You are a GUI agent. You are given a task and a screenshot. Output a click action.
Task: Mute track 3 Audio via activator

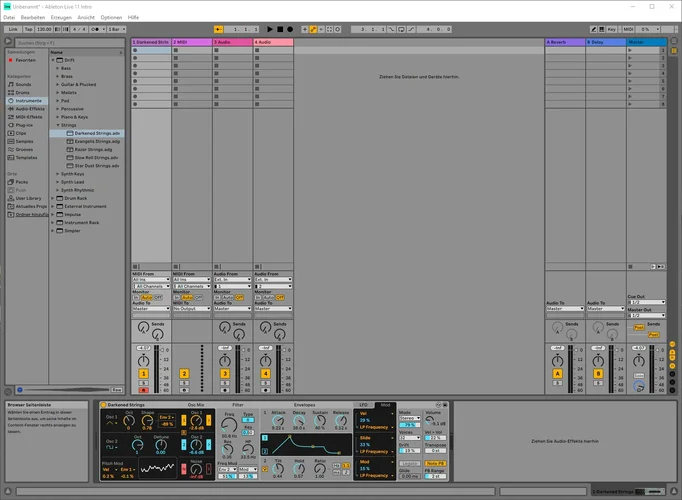click(x=225, y=373)
